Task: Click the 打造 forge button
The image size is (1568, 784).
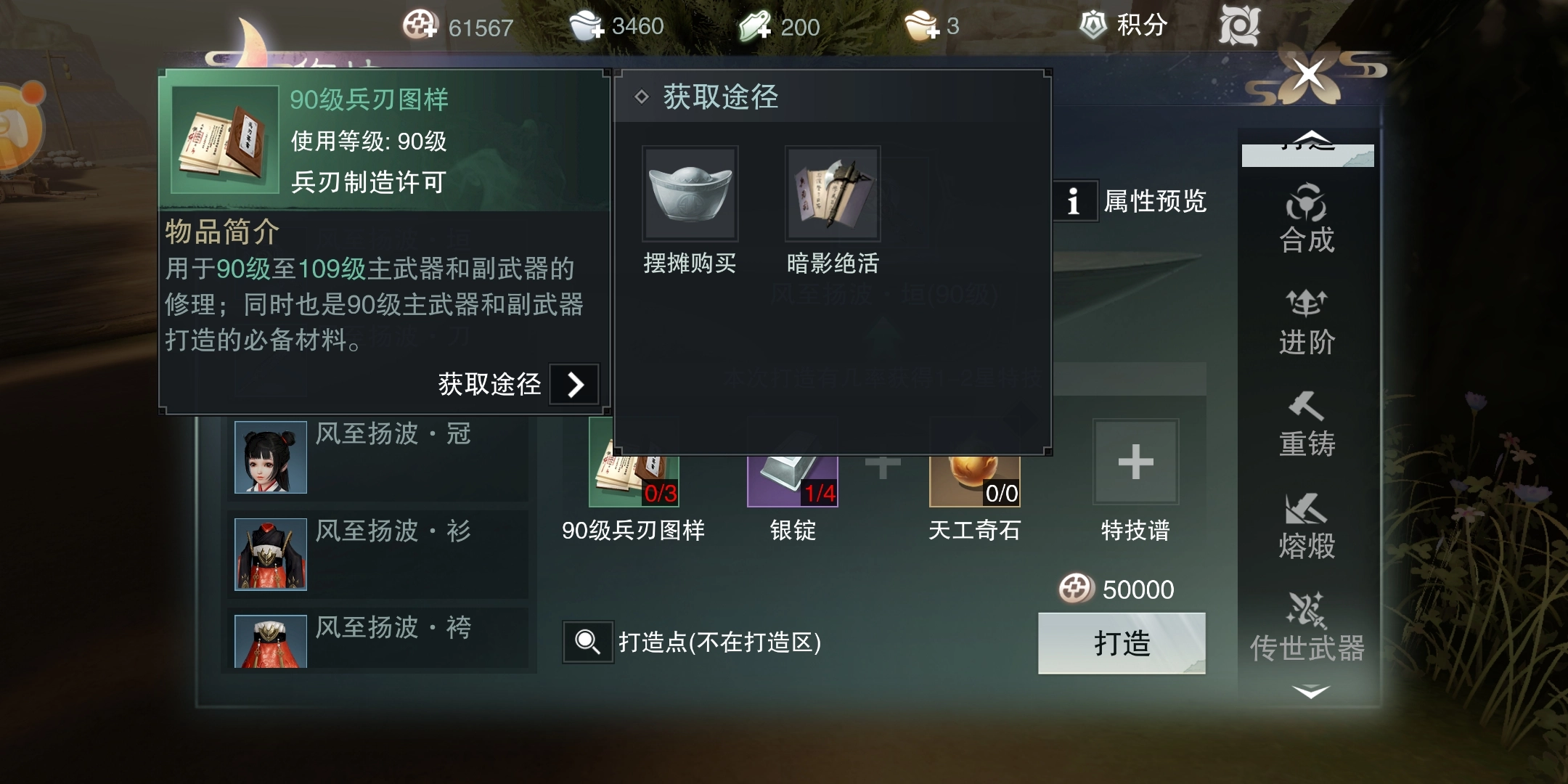Action: pos(1122,643)
